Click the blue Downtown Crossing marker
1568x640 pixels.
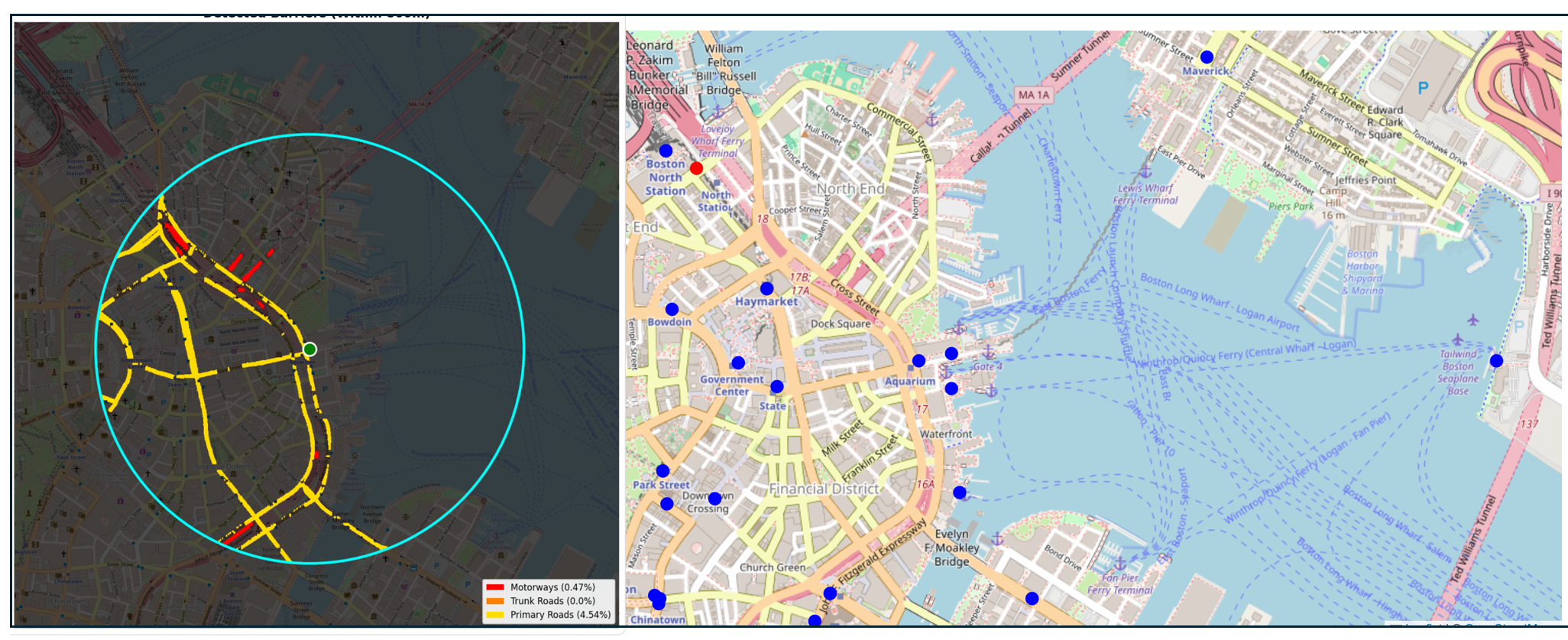(714, 499)
